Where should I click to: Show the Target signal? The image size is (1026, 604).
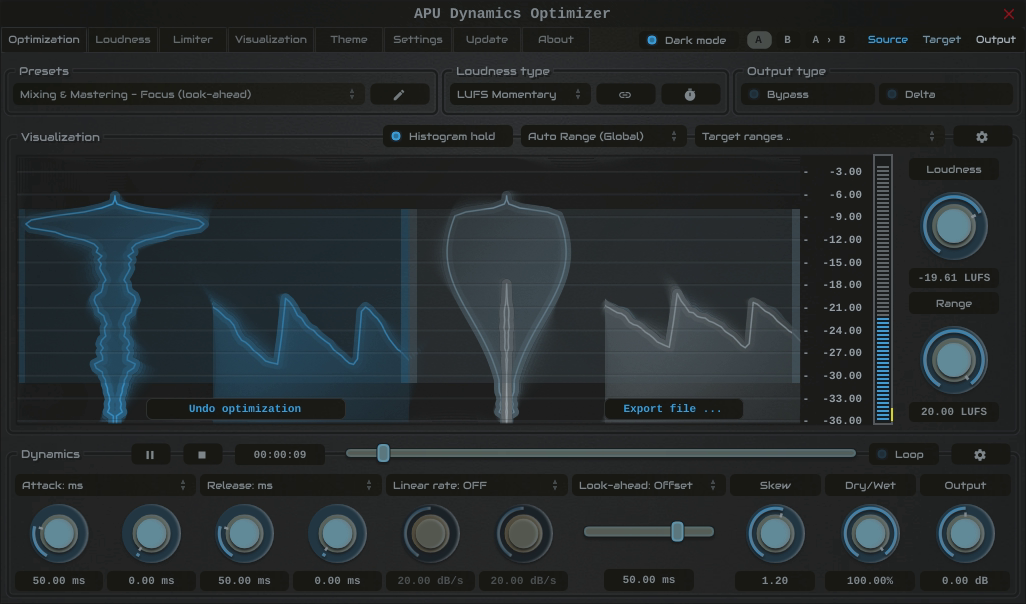point(942,40)
